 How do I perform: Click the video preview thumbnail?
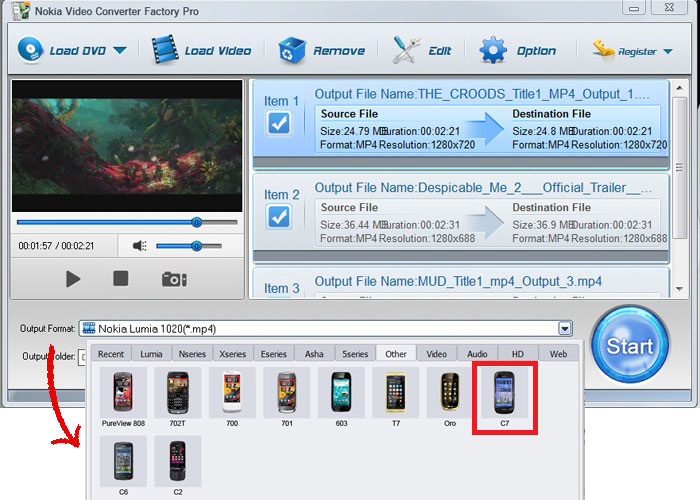pyautogui.click(x=127, y=146)
